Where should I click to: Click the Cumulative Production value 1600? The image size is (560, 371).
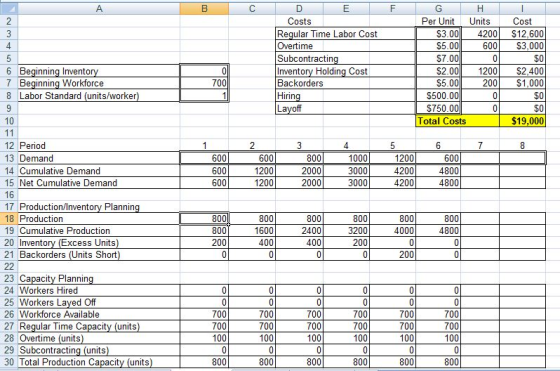click(252, 231)
